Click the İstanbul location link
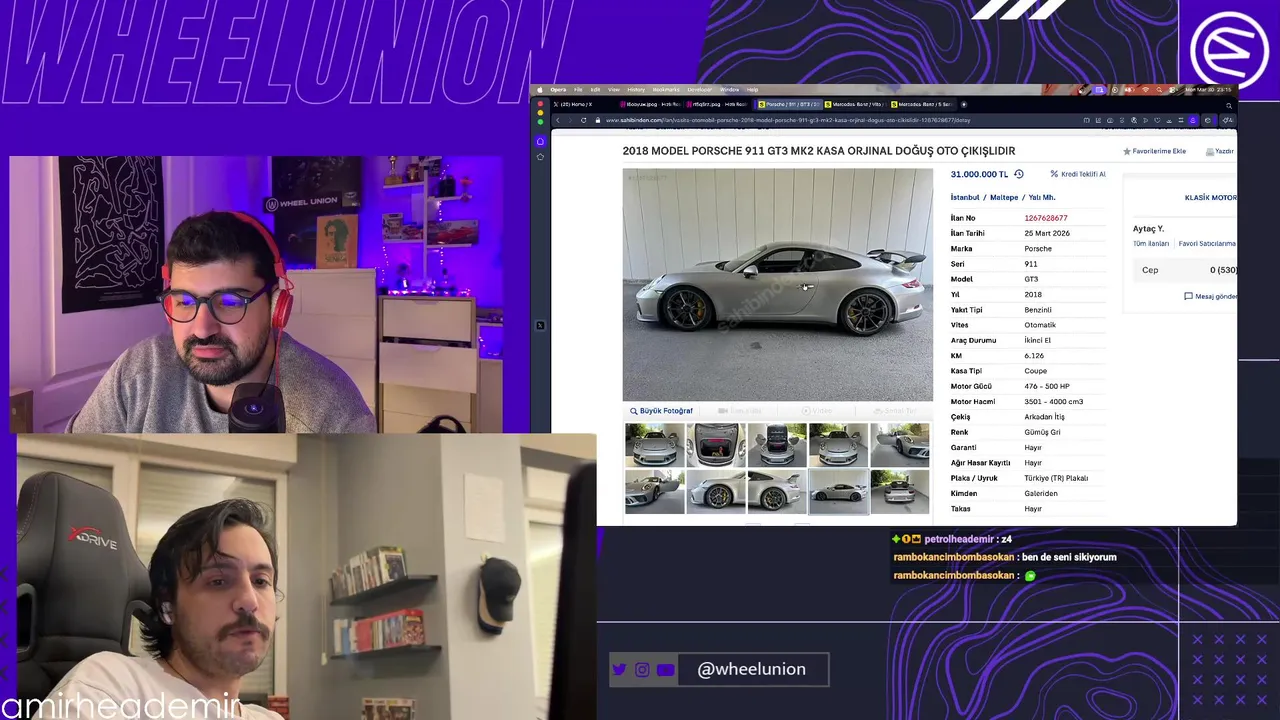Image resolution: width=1280 pixels, height=720 pixels. point(965,198)
